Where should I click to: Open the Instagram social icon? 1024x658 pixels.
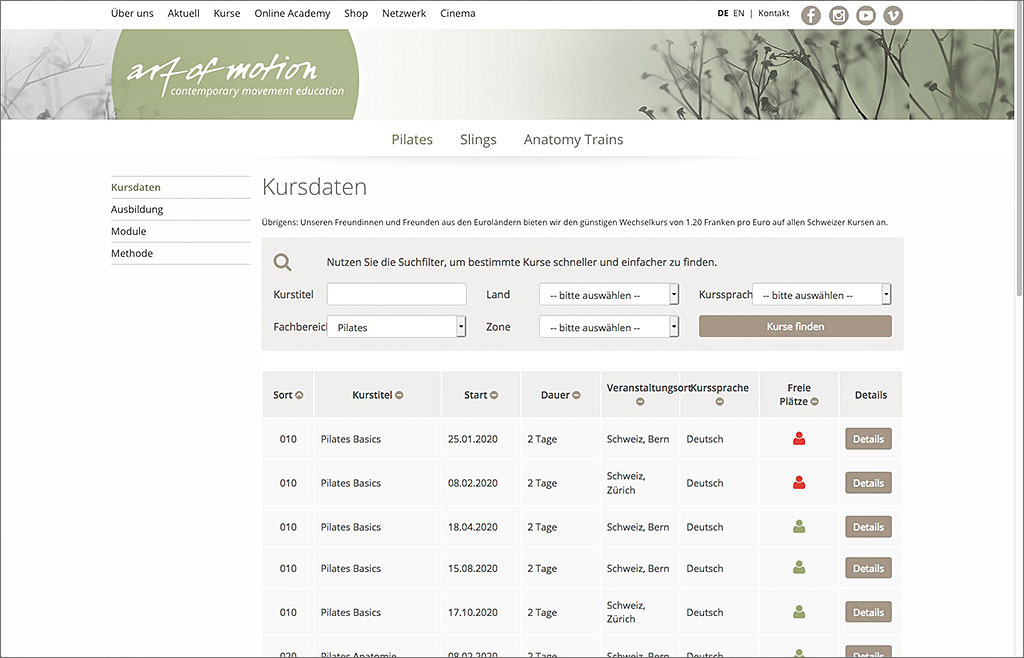pos(839,15)
